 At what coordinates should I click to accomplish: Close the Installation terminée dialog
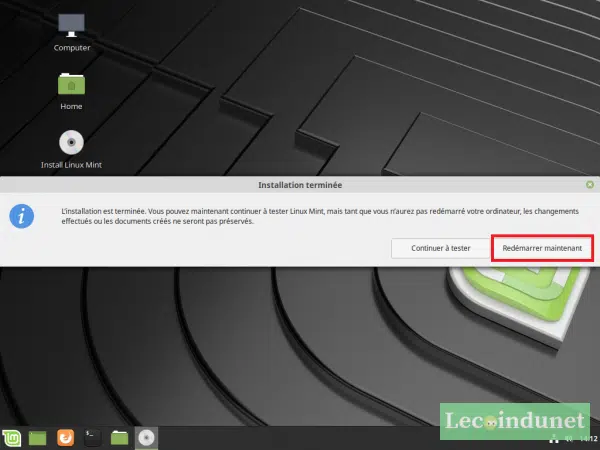(x=590, y=185)
